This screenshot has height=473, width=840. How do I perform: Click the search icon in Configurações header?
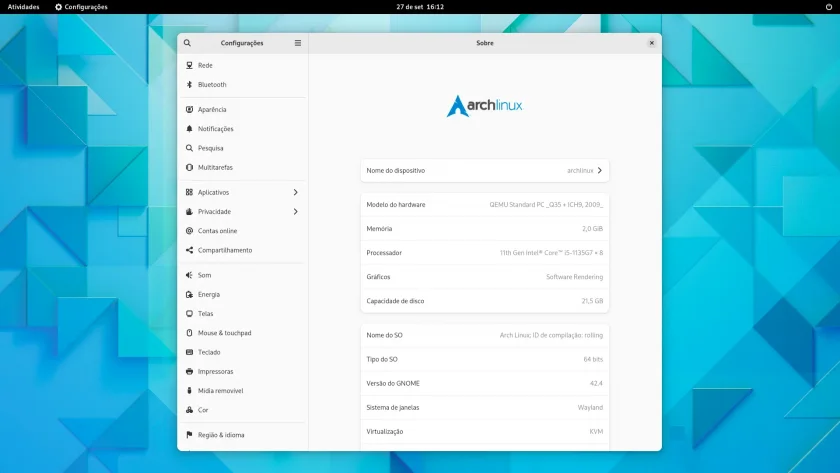click(x=187, y=43)
